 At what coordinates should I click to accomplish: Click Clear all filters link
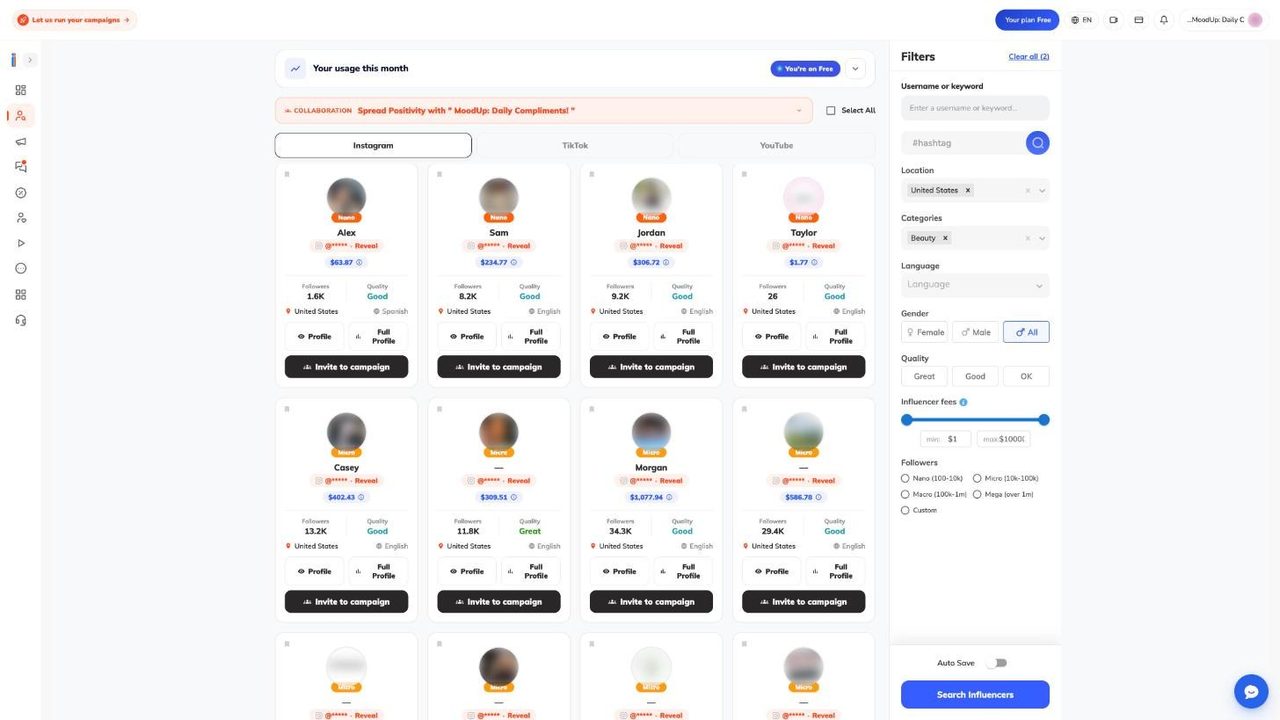point(1029,57)
